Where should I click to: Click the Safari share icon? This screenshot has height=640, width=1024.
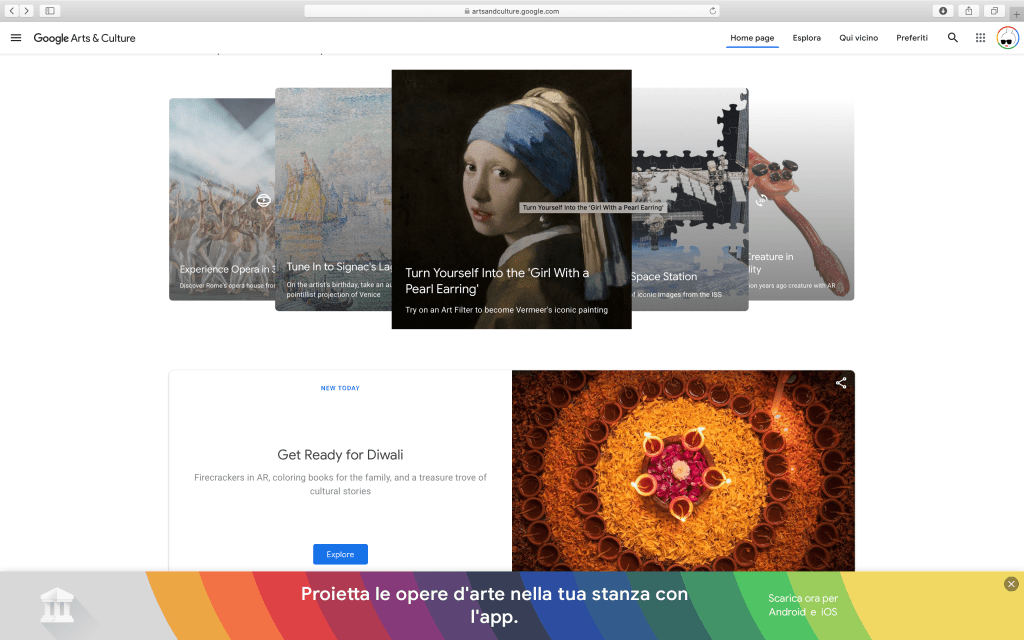[968, 11]
